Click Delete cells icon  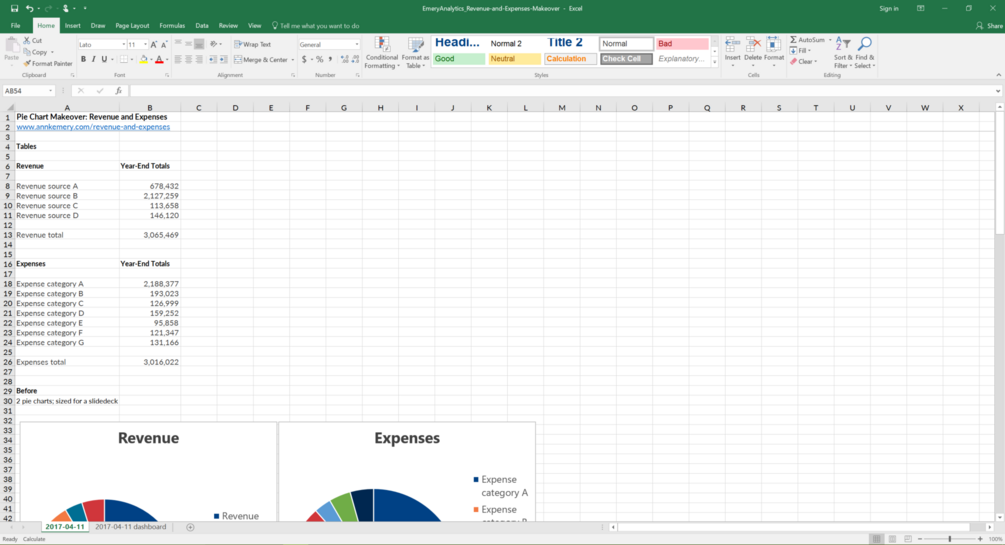click(x=753, y=53)
